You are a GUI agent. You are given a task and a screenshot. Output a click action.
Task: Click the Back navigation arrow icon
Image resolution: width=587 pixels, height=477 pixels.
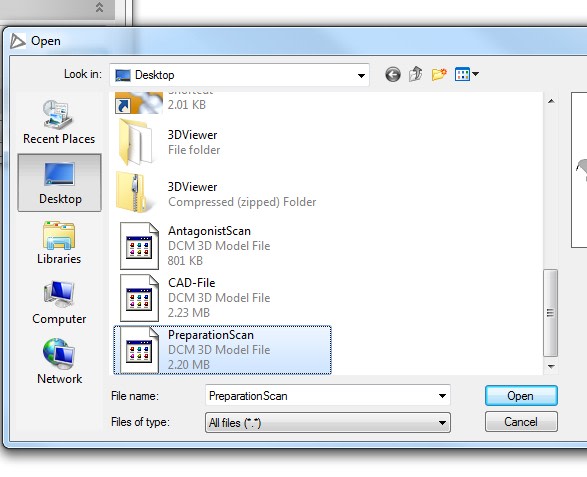393,75
